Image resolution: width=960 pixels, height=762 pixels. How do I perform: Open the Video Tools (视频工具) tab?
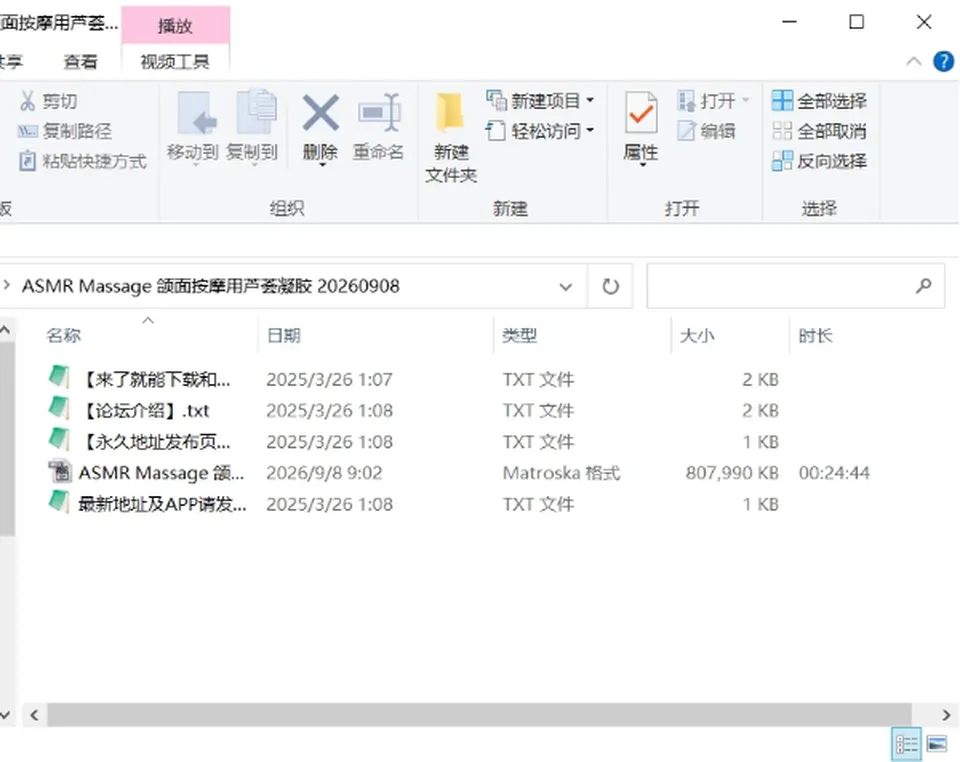(175, 62)
